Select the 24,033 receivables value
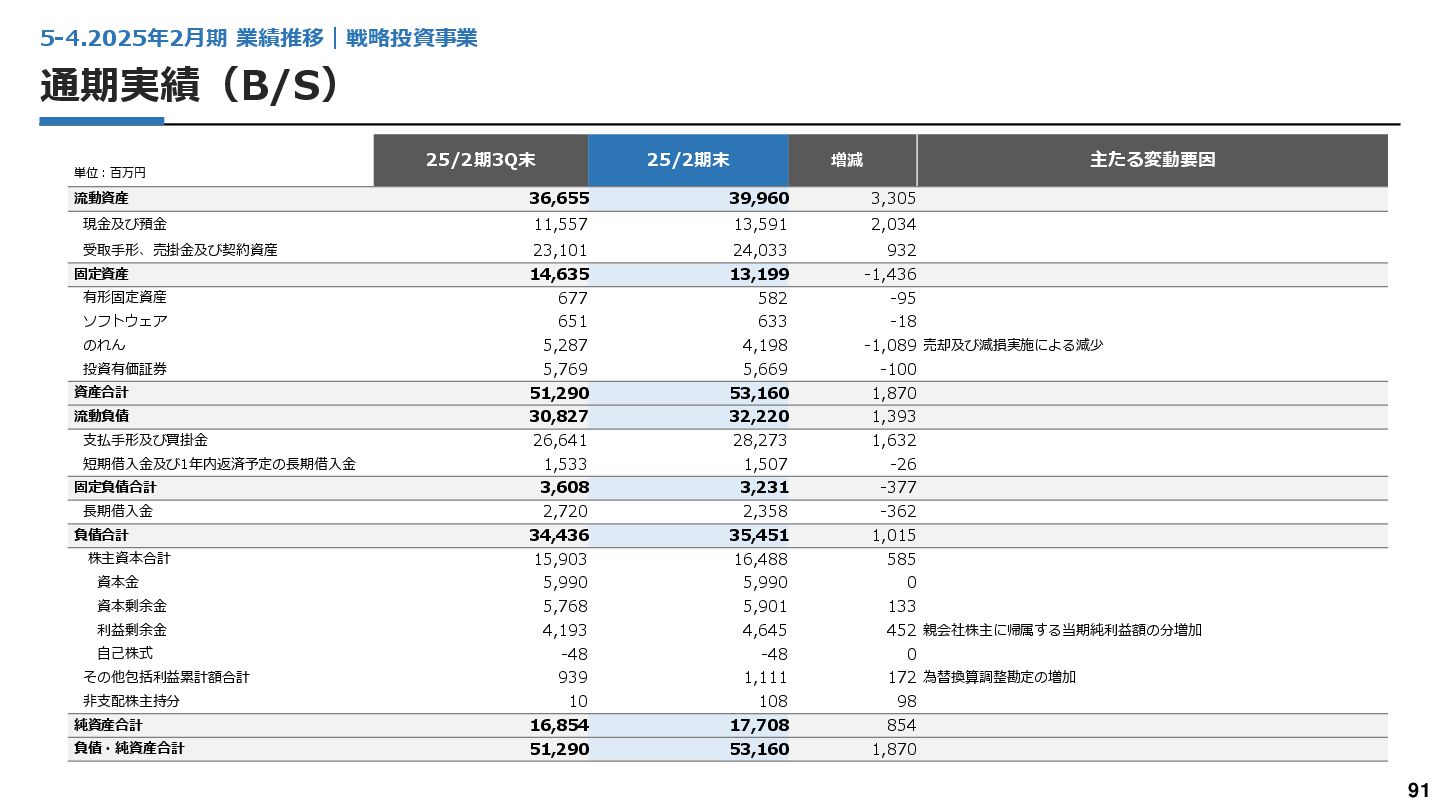 (x=760, y=251)
